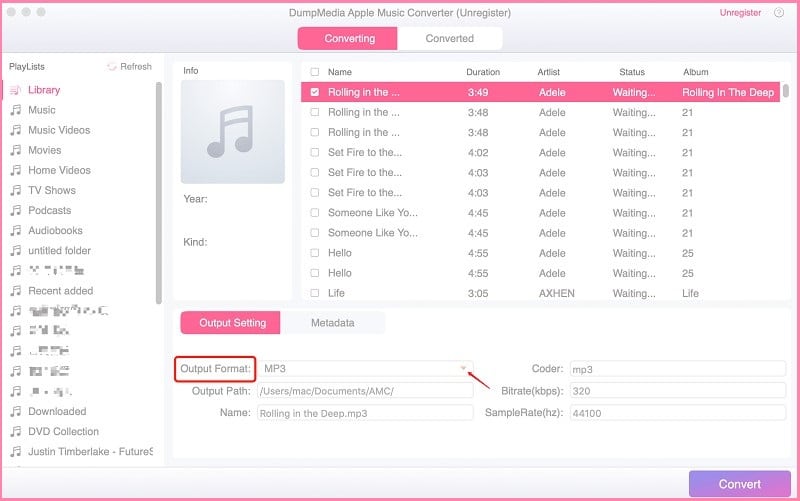Open the help question mark icon
800x501 pixels.
[x=779, y=13]
